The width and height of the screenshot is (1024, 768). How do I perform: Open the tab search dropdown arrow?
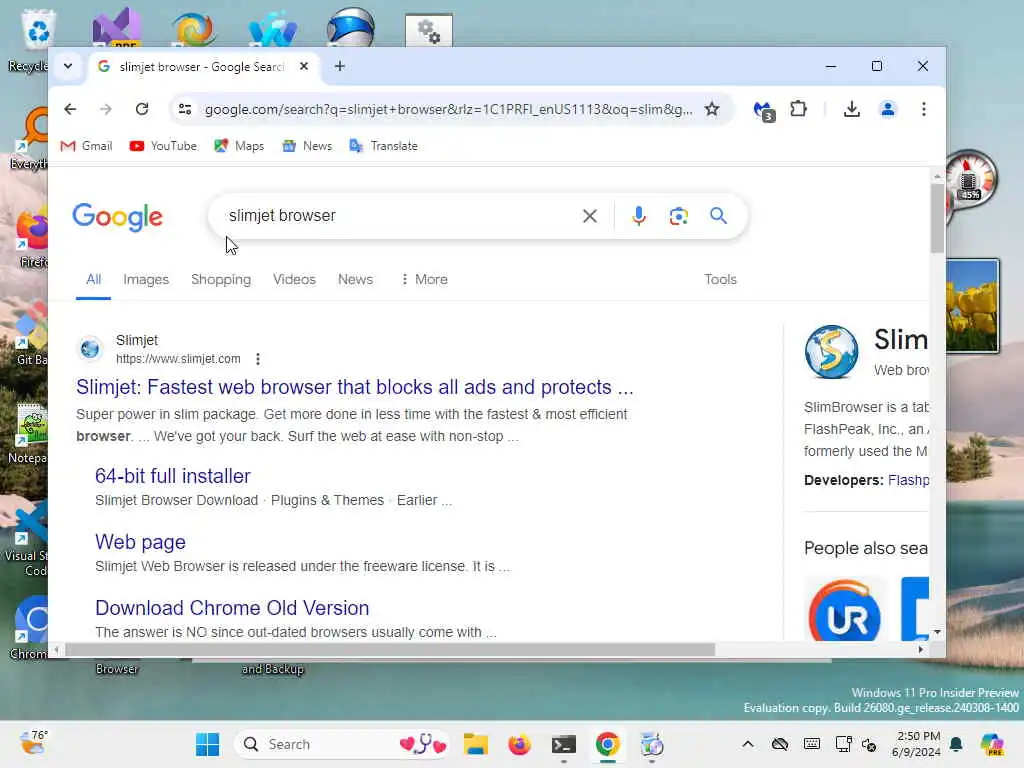(68, 66)
